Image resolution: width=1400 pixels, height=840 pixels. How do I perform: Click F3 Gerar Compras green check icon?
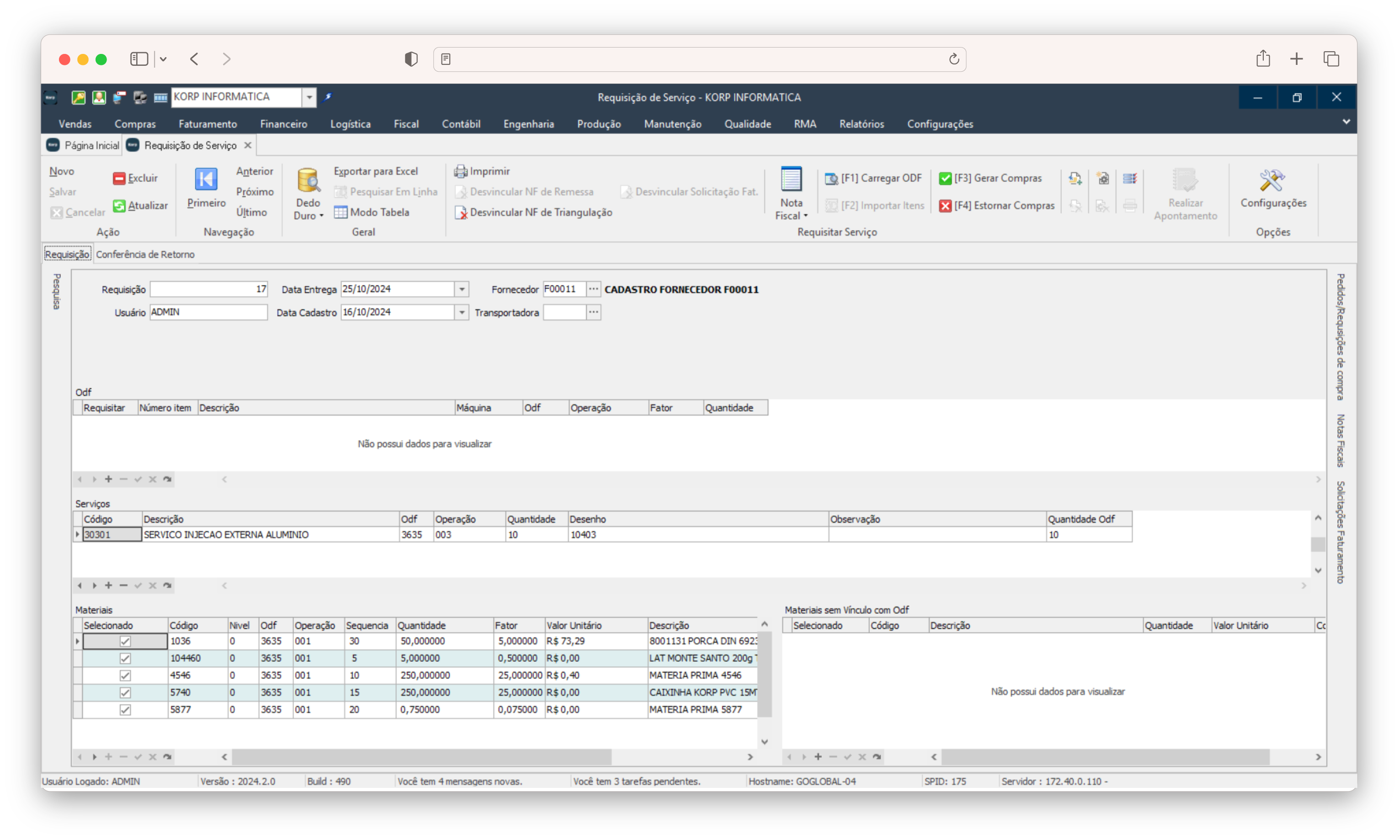[x=945, y=179]
